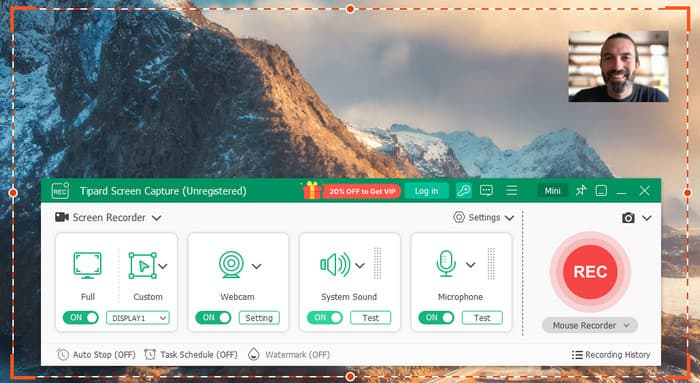Viewport: 700px width, 383px height.
Task: Expand the snapshot camera dropdown arrow
Action: click(647, 218)
